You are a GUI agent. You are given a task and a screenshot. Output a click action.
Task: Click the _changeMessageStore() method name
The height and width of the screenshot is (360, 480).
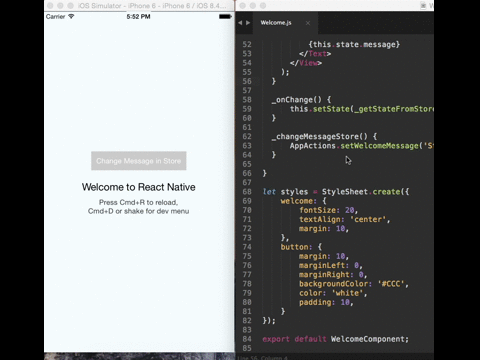(x=320, y=136)
